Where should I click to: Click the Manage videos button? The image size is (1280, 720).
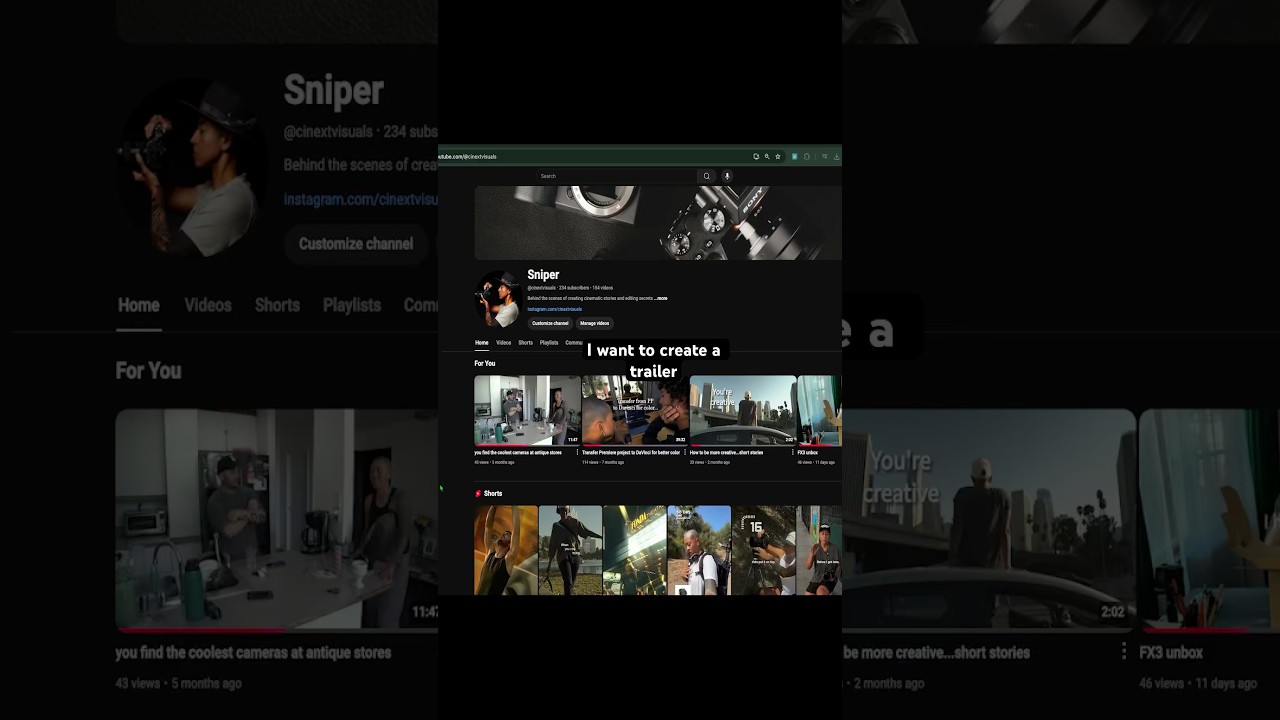tap(594, 323)
